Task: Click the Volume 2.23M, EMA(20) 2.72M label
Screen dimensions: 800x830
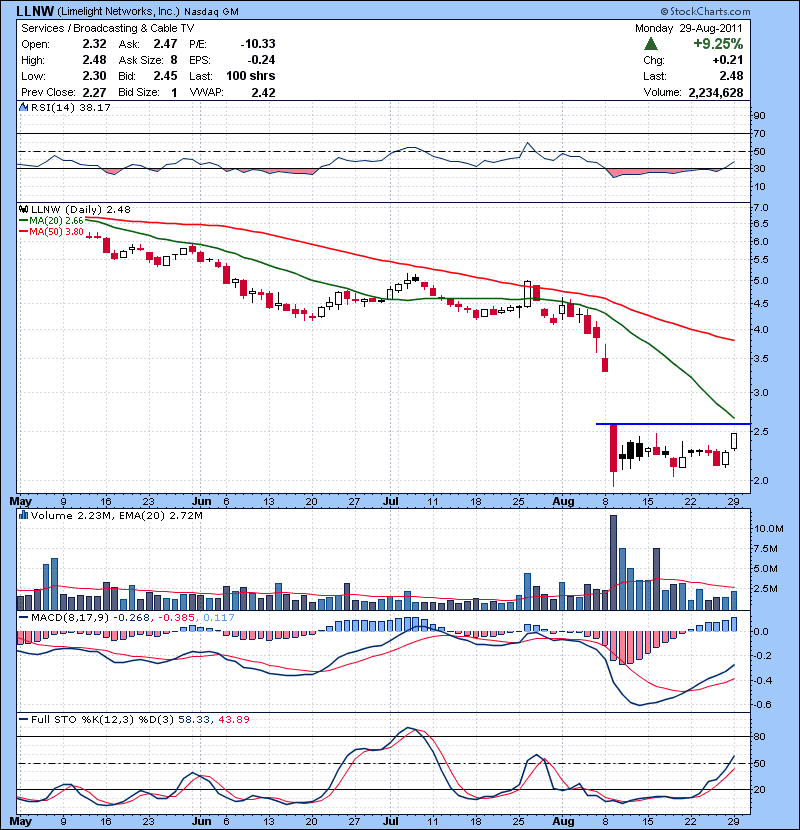Action: pos(116,516)
